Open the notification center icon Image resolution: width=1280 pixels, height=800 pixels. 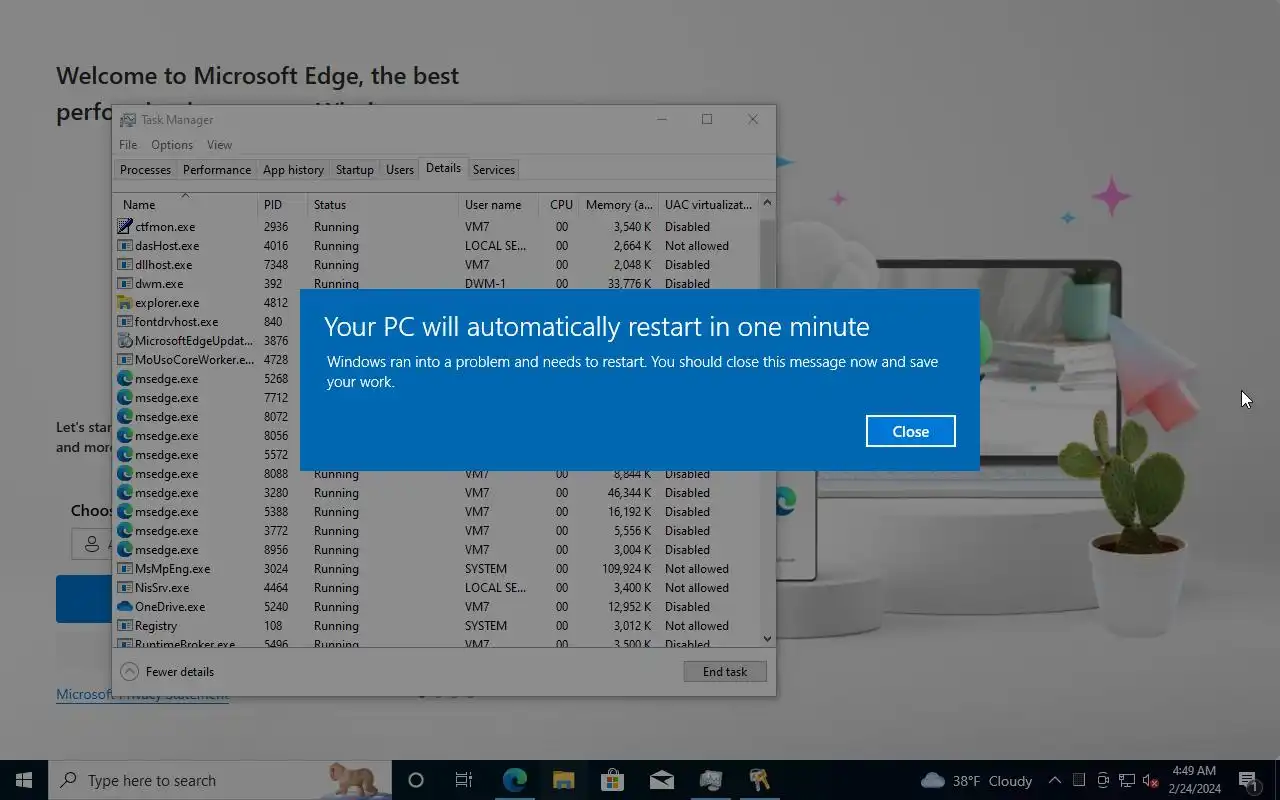(x=1248, y=780)
